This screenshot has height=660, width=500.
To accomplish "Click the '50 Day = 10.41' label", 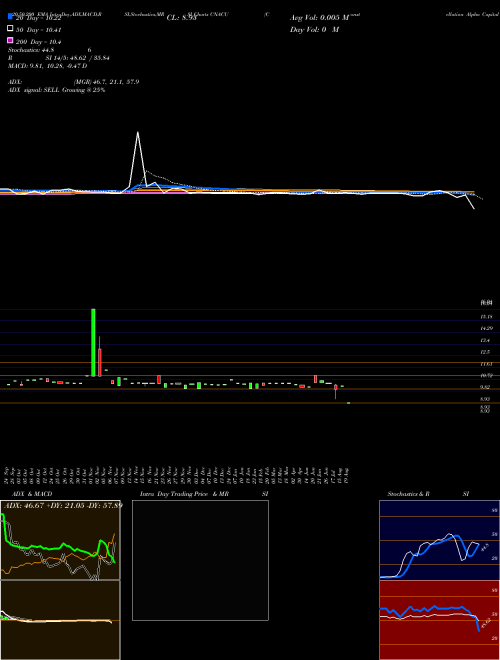I will pos(38,30).
